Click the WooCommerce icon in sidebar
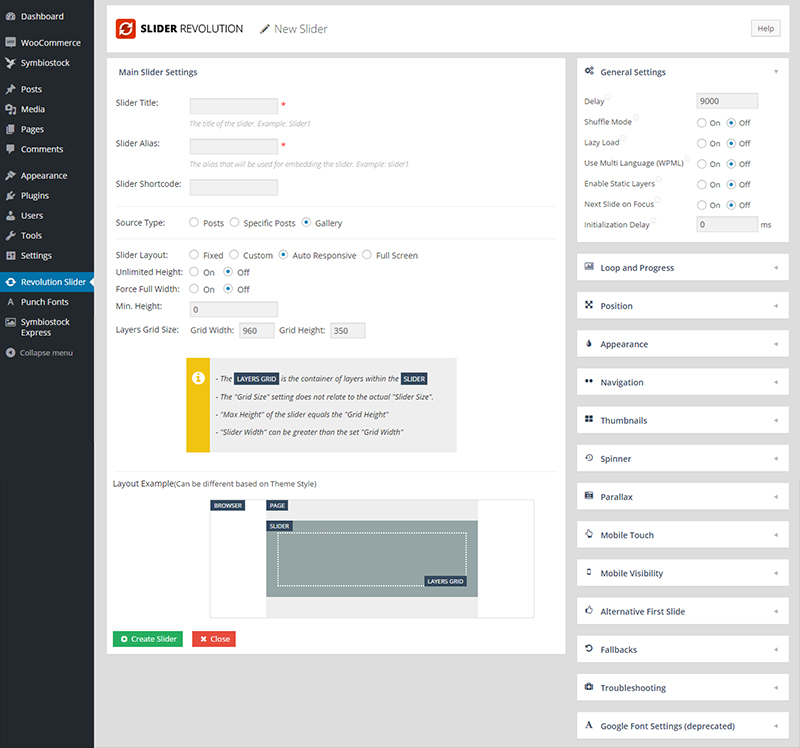 pos(10,42)
